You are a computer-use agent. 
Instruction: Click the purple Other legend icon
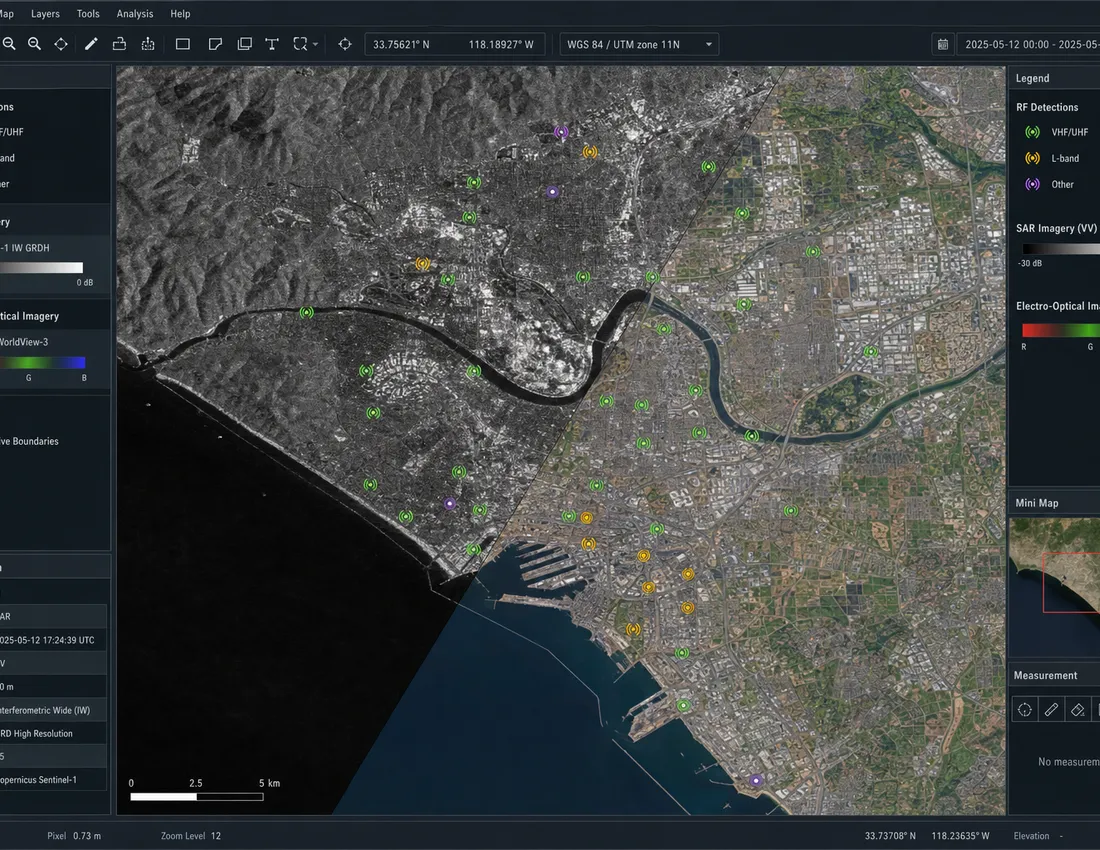(x=1033, y=184)
